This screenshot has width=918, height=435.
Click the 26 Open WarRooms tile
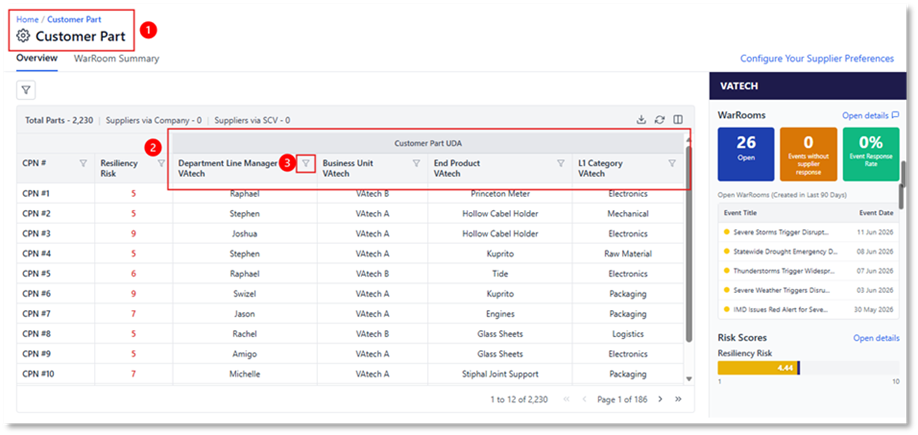click(746, 154)
